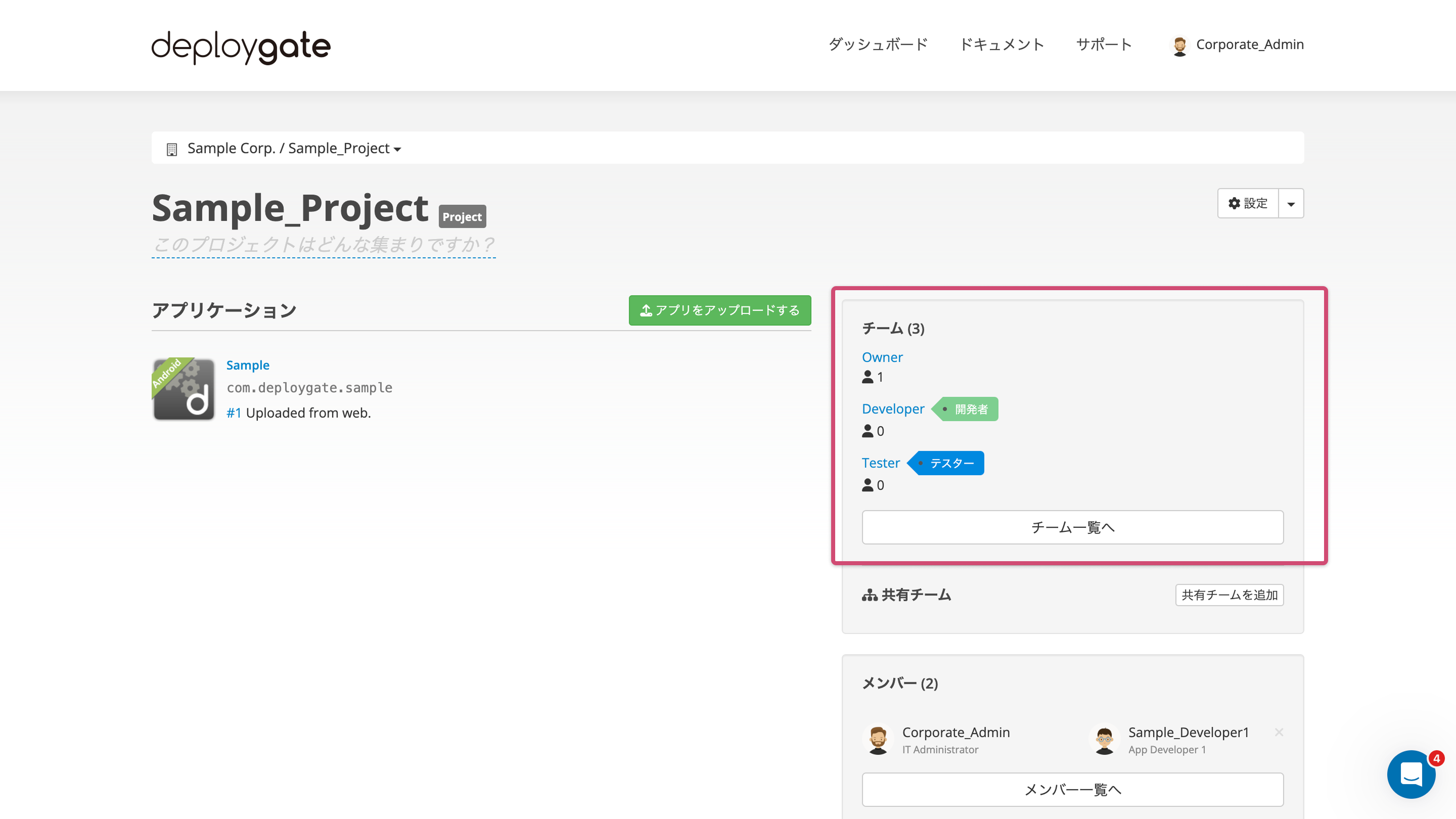Open the dropdown arrow next to 設定
Screen dimensions: 1456x819
(1291, 203)
